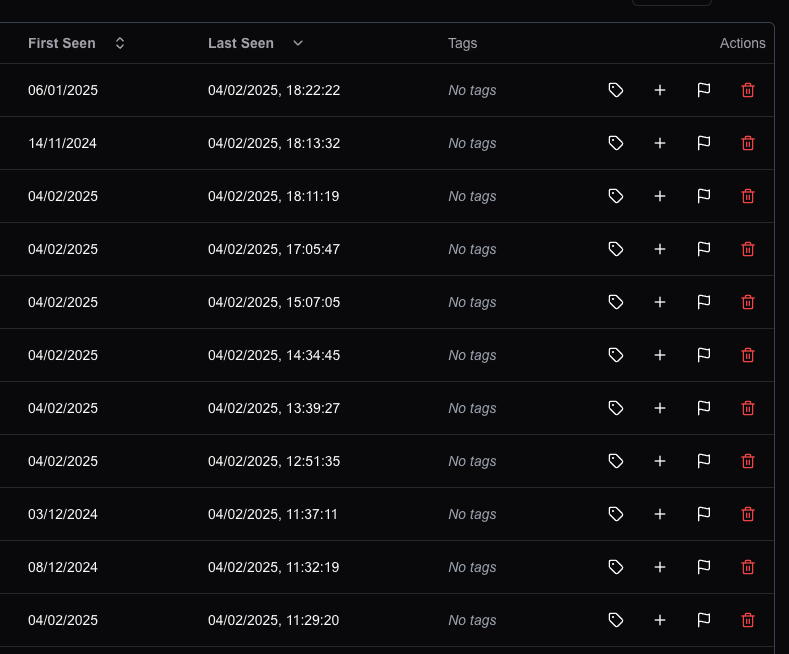Flag the entry last seen 11:29:20
The width and height of the screenshot is (789, 654).
[704, 620]
